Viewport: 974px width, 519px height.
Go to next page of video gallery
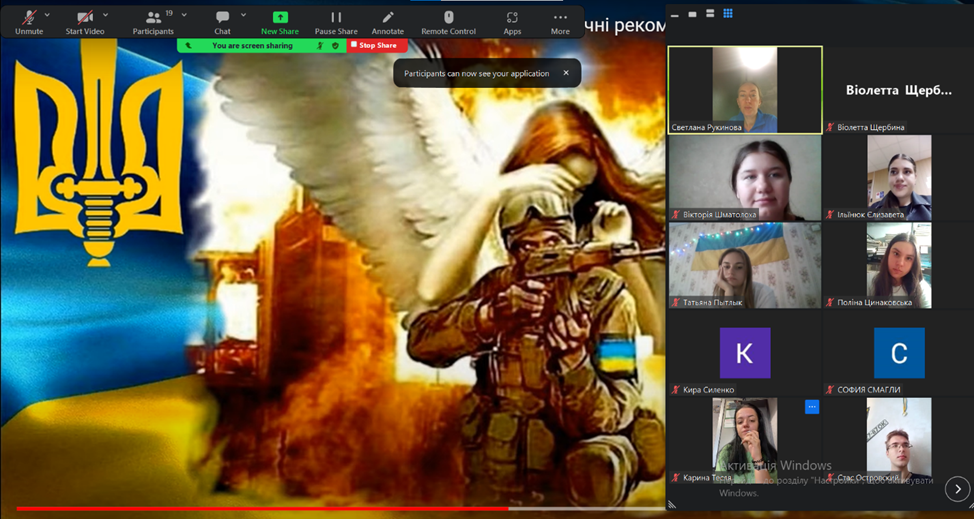click(957, 489)
